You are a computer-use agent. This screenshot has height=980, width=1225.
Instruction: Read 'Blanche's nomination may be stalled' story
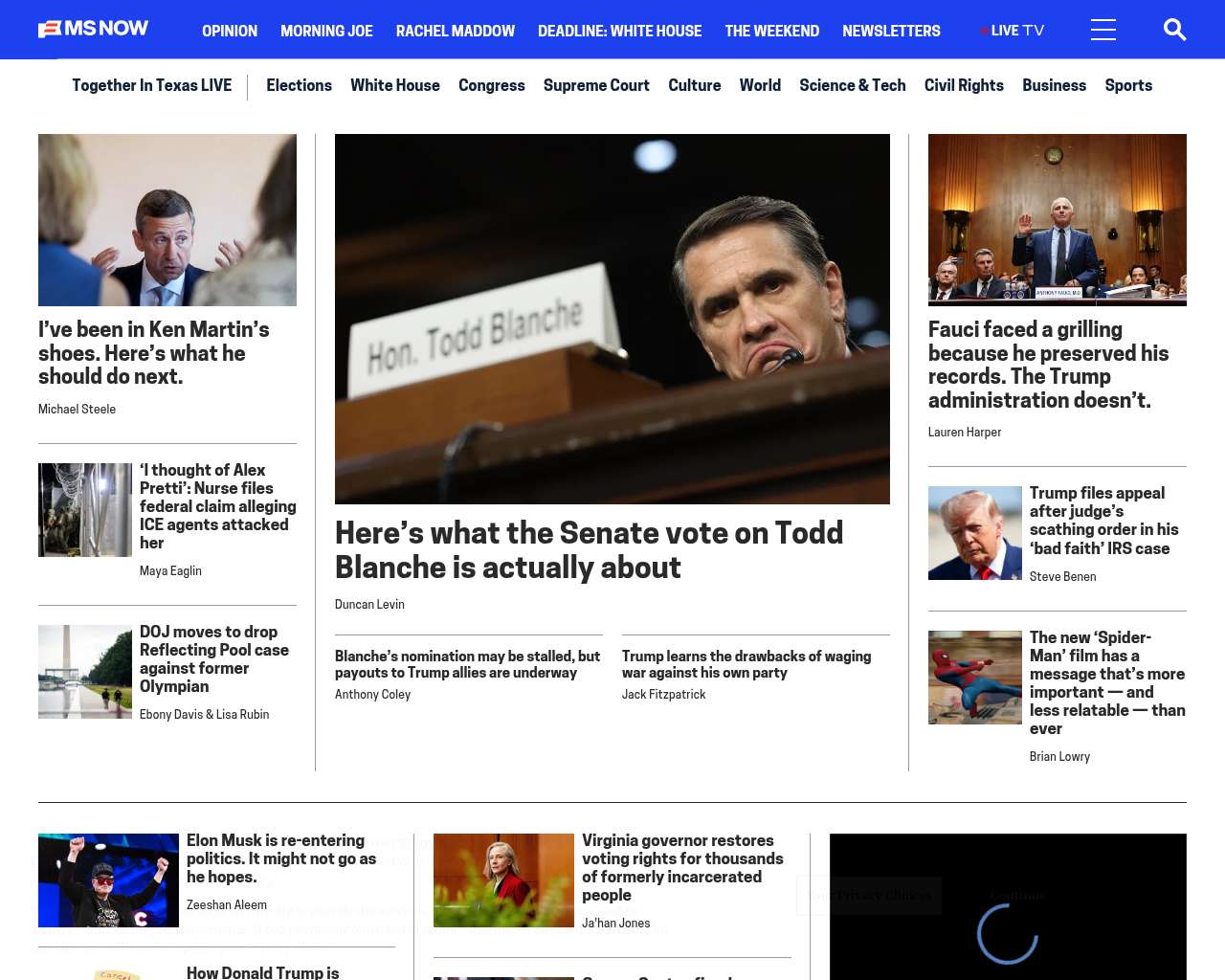coord(468,664)
